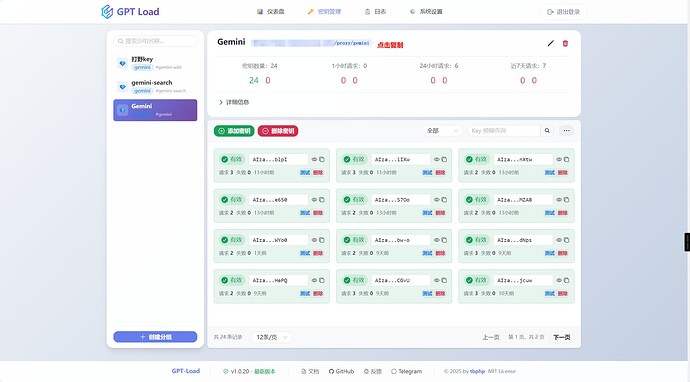Reveal the AIza...e650 key with eye icon
690x382 pixels.
pyautogui.click(x=314, y=200)
